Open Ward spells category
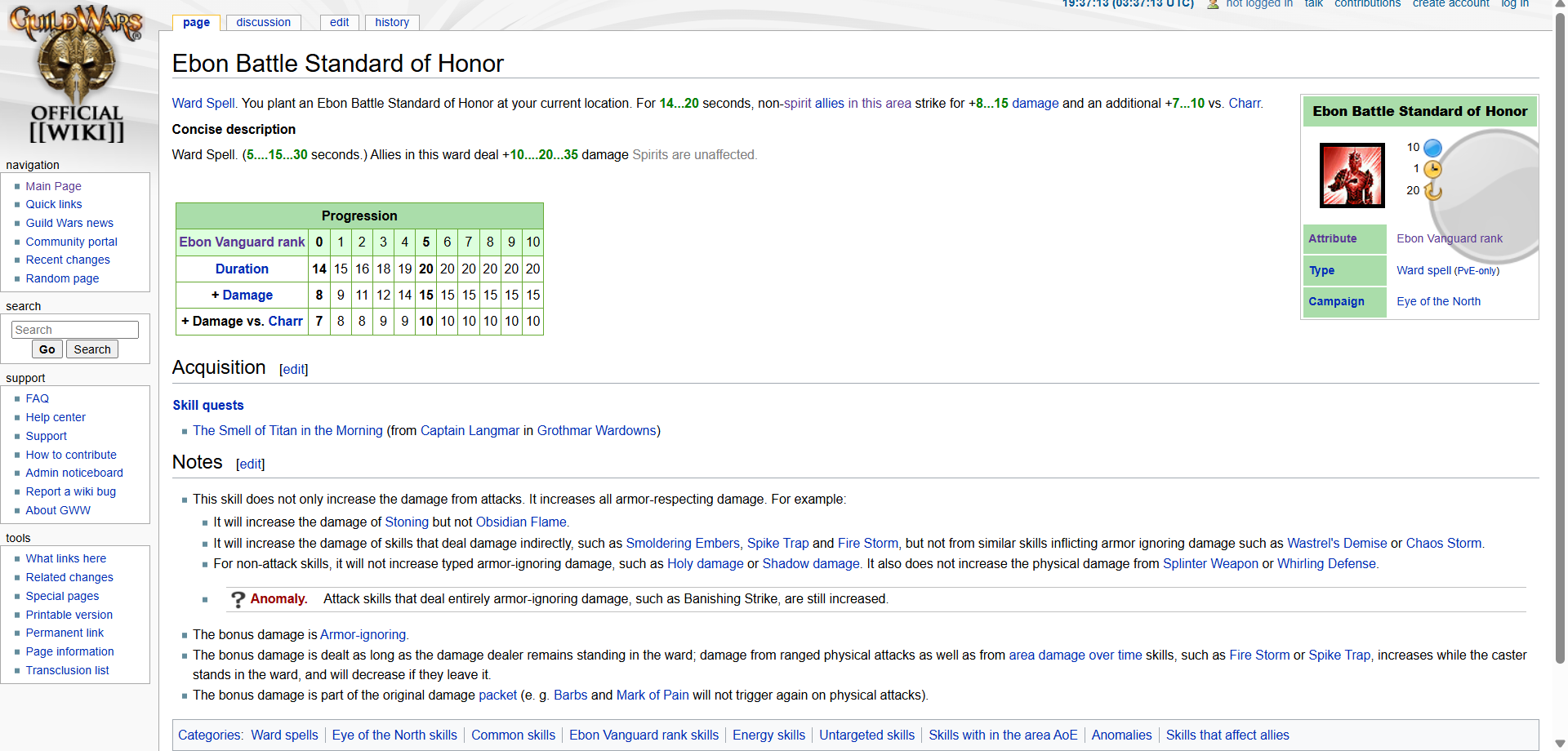The image size is (1568, 751). [284, 735]
